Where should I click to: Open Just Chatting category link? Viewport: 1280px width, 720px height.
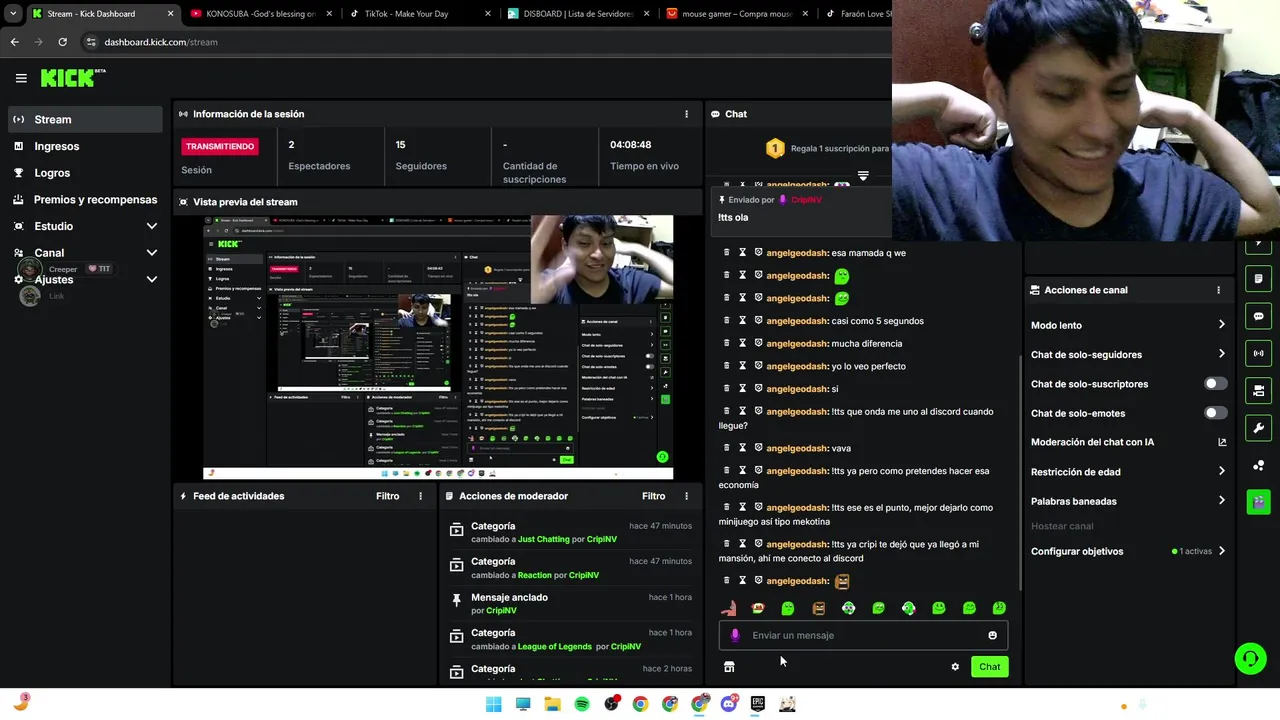point(543,539)
